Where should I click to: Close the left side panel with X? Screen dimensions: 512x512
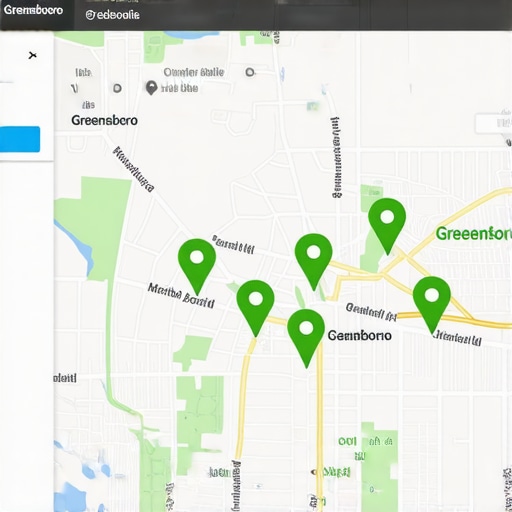[32, 55]
